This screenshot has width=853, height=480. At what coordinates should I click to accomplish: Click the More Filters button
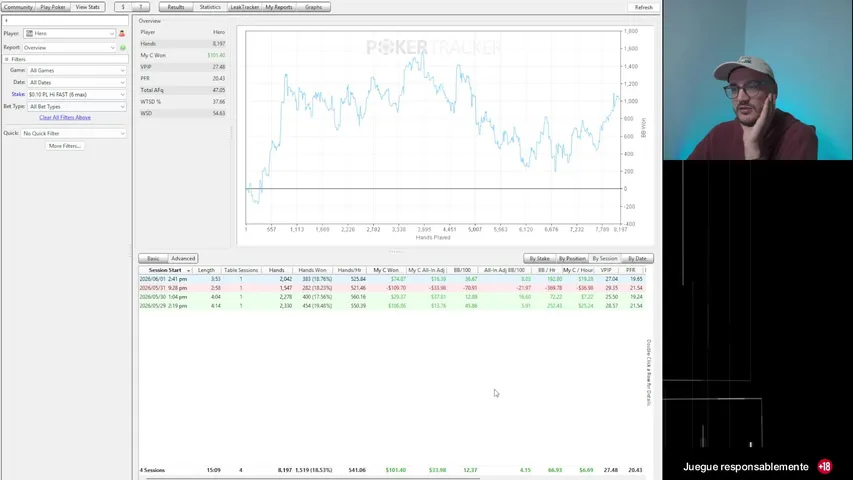65,146
